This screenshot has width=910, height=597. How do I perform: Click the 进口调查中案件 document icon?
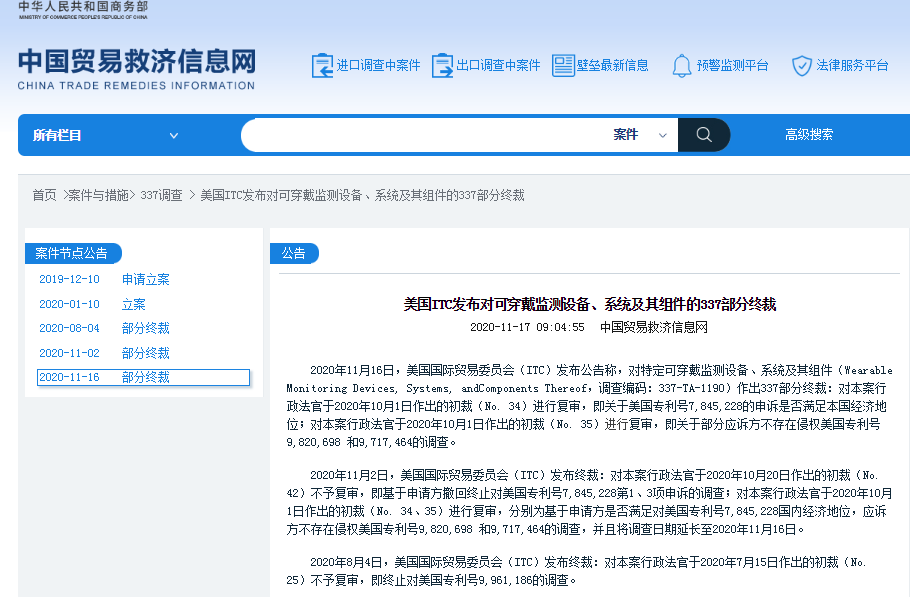(322, 66)
